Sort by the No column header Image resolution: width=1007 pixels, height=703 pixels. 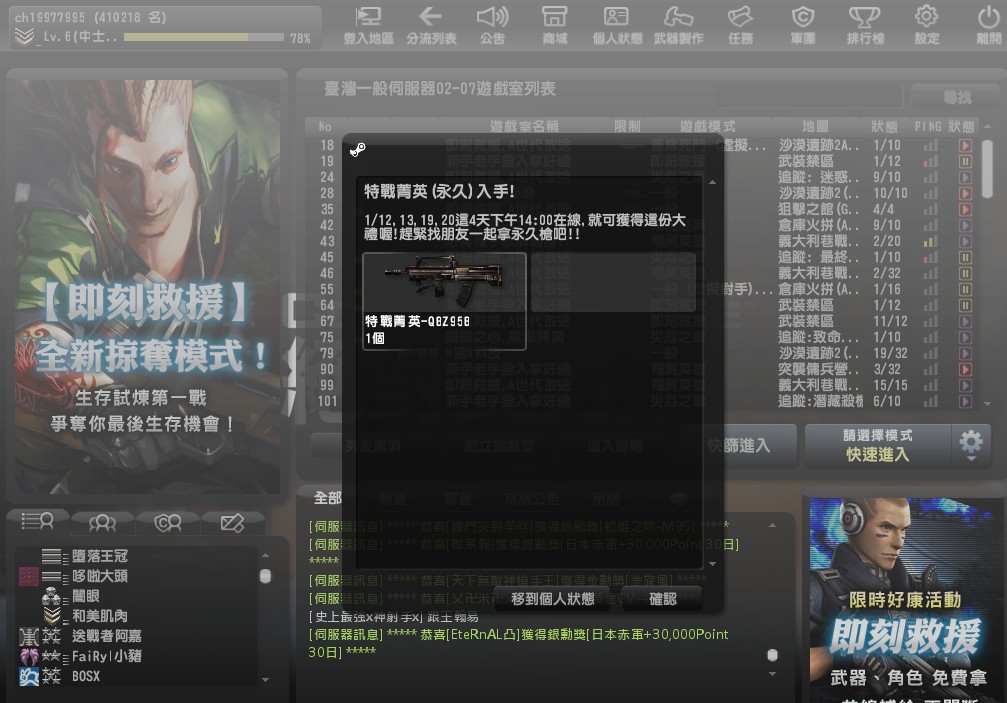(325, 126)
